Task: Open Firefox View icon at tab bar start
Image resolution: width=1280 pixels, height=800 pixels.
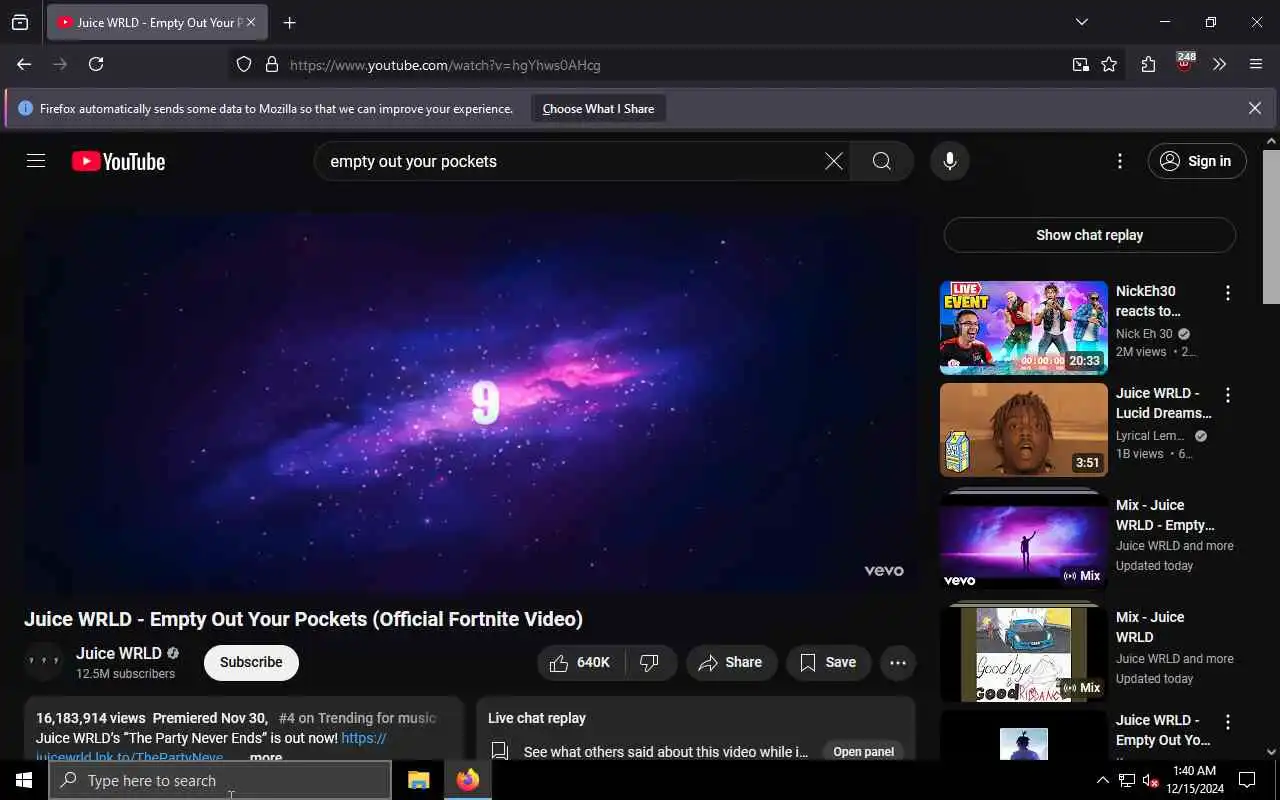Action: [20, 22]
